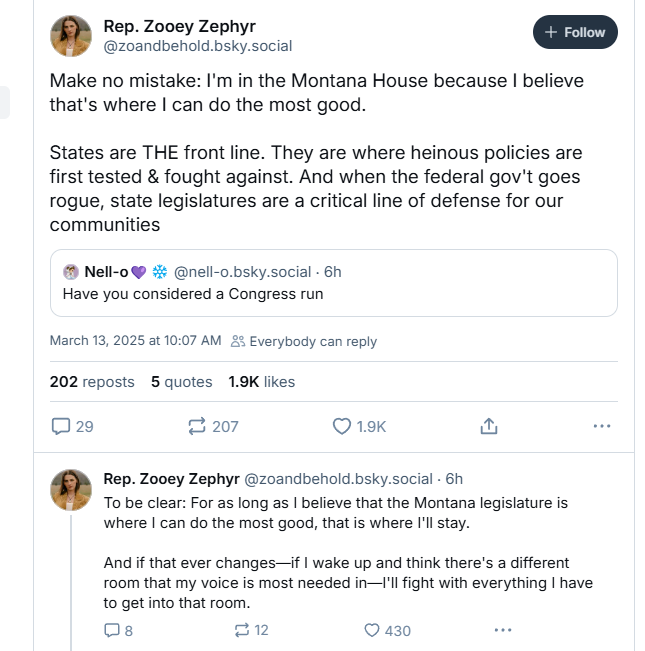Like the follow-up post with 430 likes
Viewport: 645px width, 651px height.
coord(372,630)
